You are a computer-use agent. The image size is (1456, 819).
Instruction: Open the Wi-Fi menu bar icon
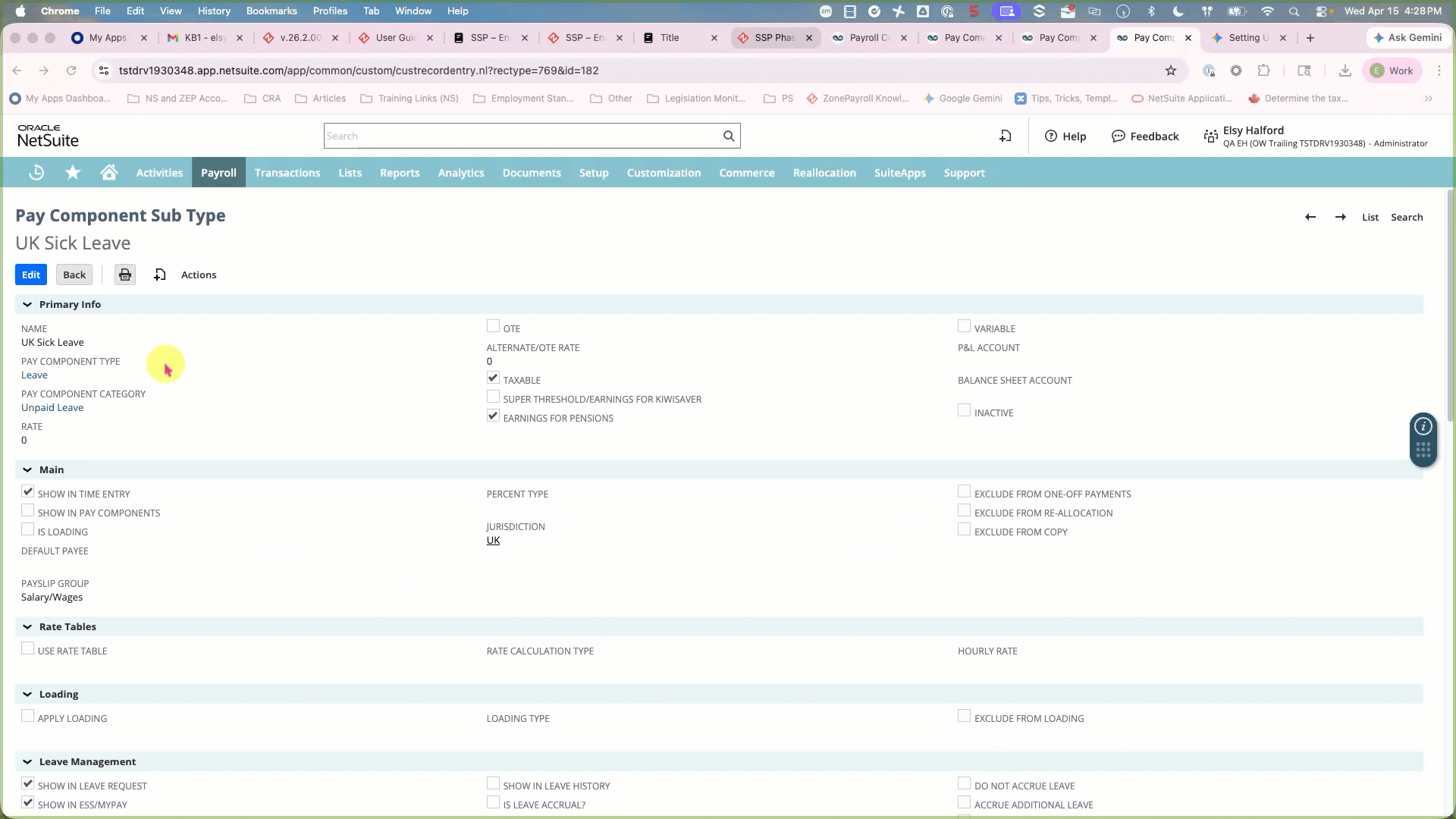point(1267,11)
